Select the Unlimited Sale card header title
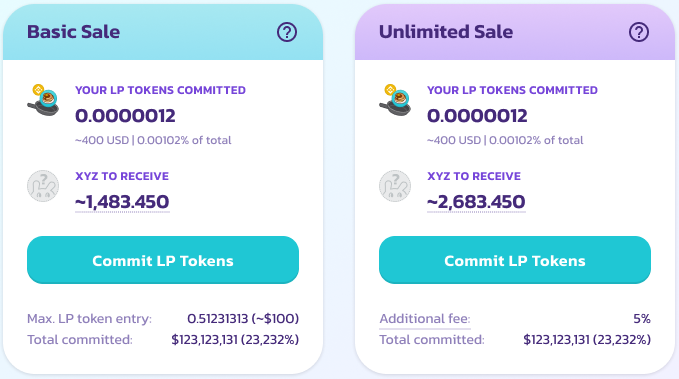Image resolution: width=679 pixels, height=379 pixels. click(446, 32)
